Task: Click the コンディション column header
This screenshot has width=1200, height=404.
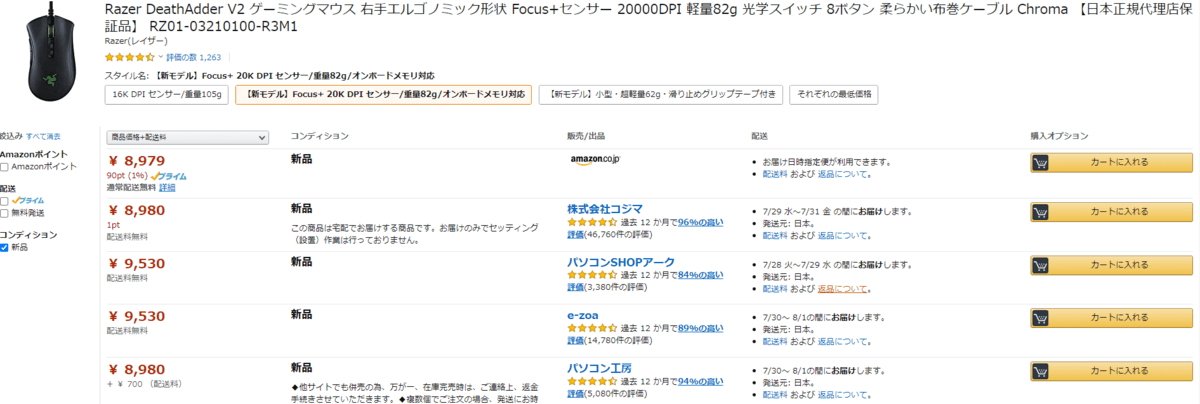Action: [320, 135]
